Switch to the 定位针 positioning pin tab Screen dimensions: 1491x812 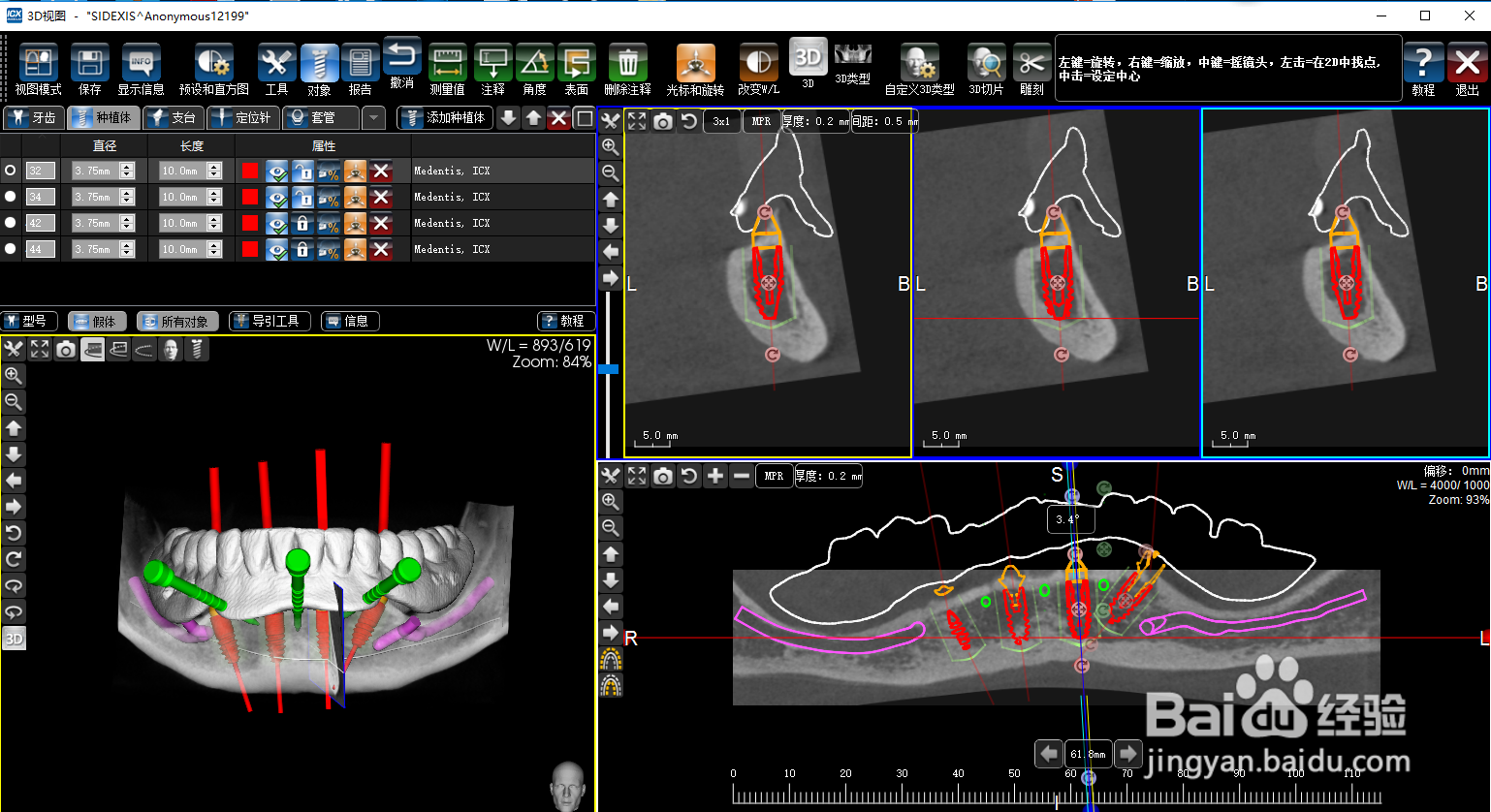click(x=243, y=118)
